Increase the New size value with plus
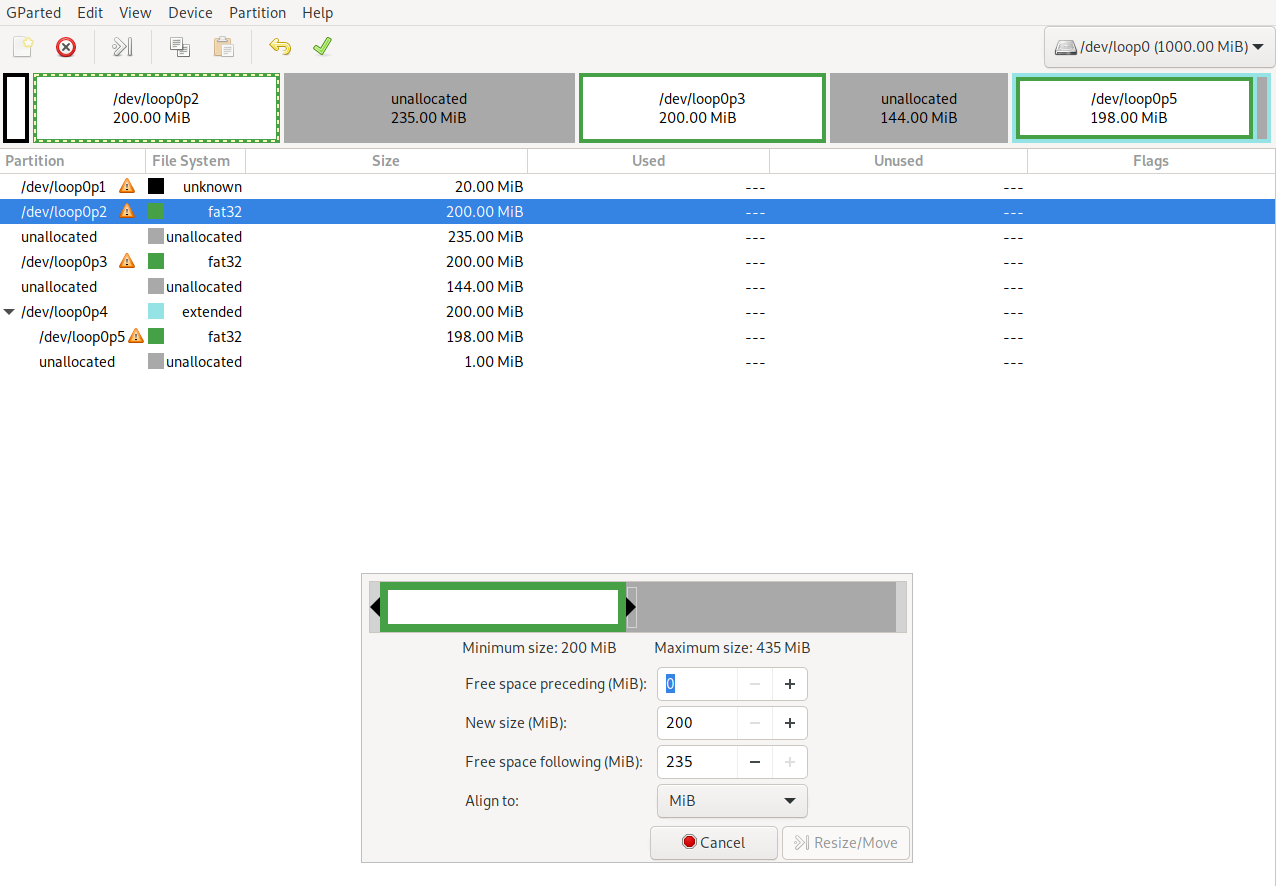1276x886 pixels. pyautogui.click(x=789, y=723)
